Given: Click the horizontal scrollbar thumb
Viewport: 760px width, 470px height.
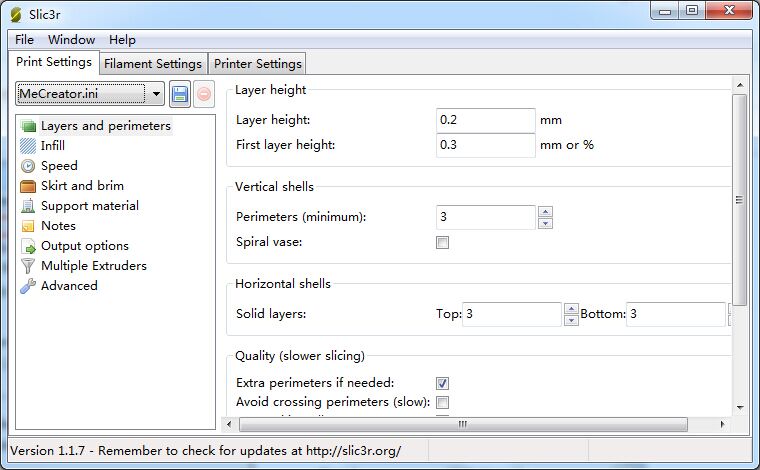Looking at the screenshot, I should 463,424.
